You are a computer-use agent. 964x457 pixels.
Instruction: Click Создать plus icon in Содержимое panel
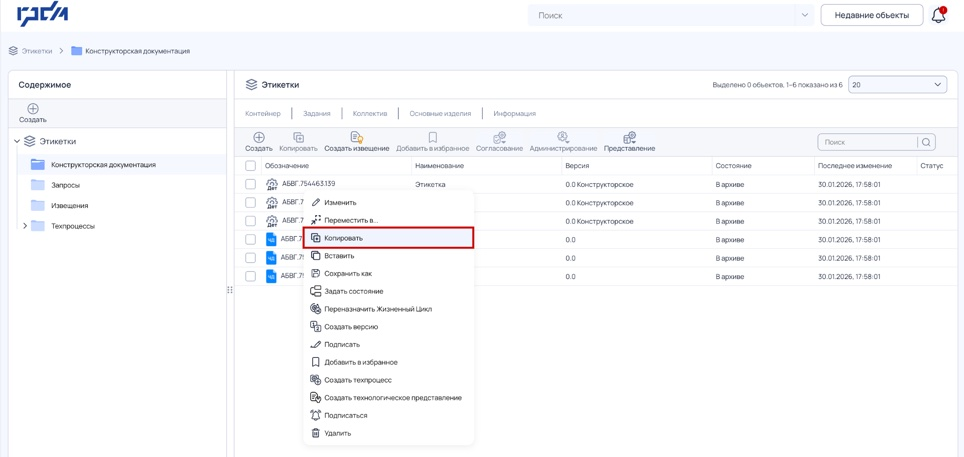(33, 109)
